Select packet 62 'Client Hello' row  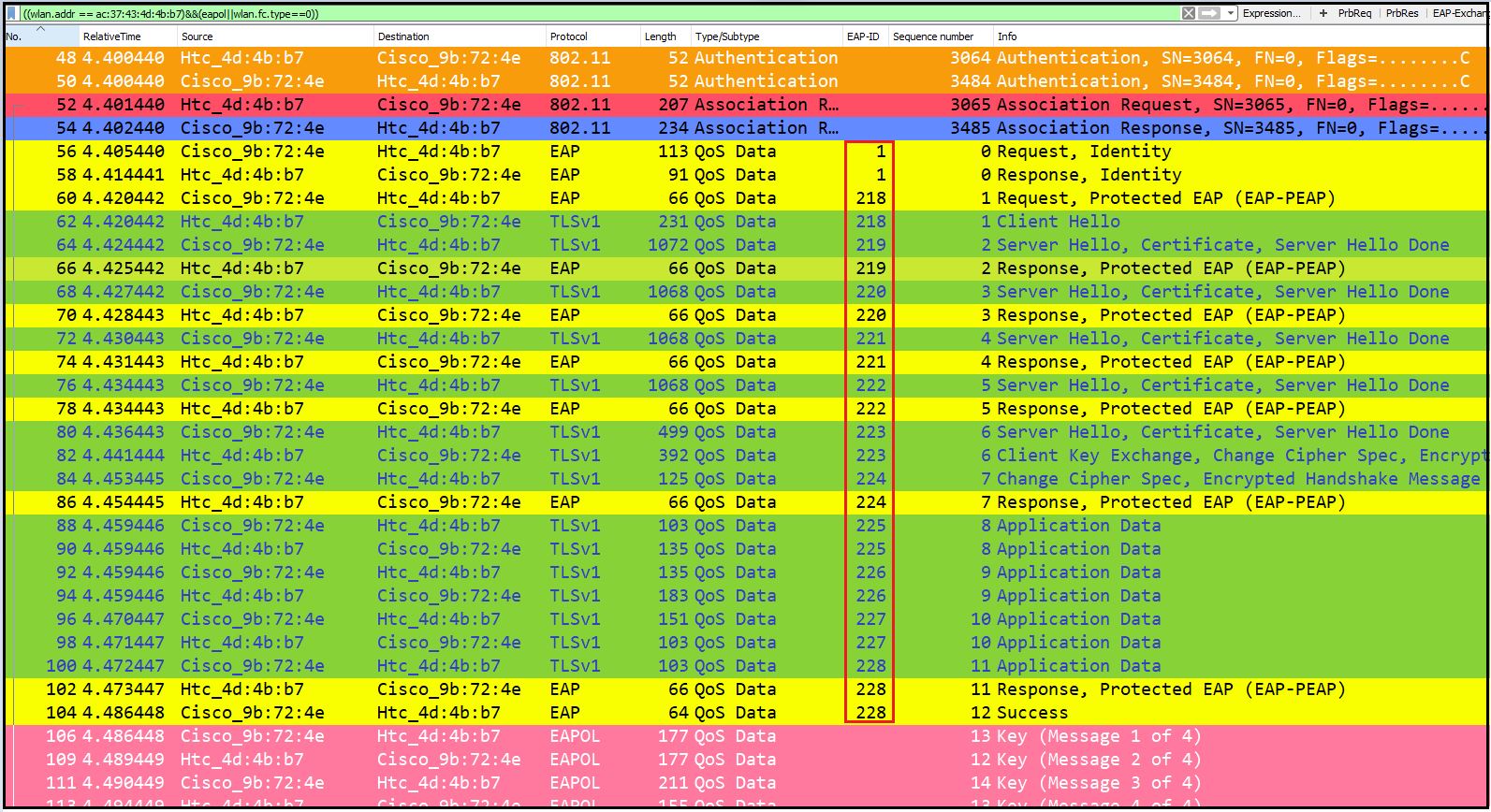(x=745, y=222)
